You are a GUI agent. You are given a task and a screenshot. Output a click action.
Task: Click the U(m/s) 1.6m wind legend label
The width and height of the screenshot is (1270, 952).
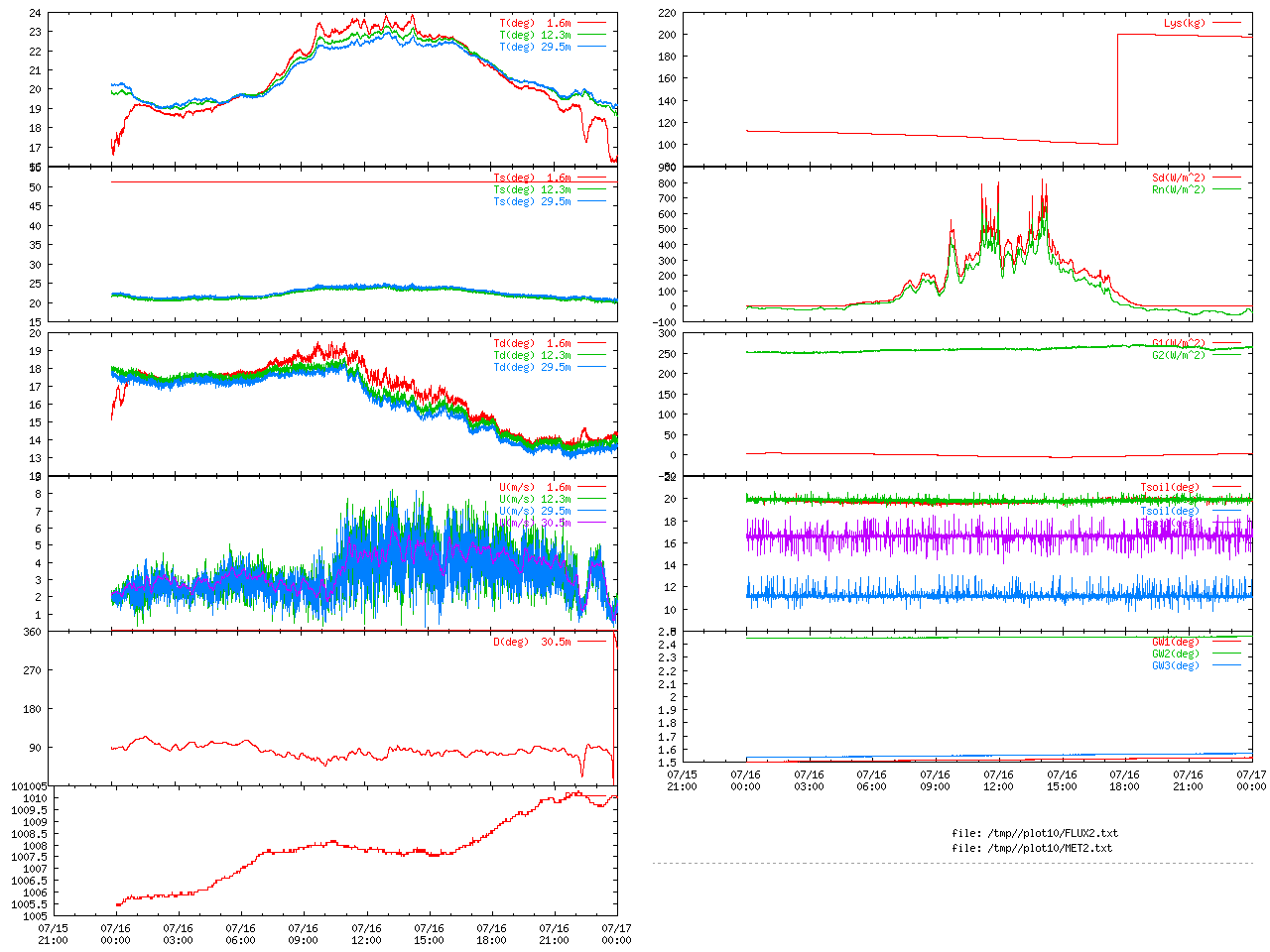536,488
